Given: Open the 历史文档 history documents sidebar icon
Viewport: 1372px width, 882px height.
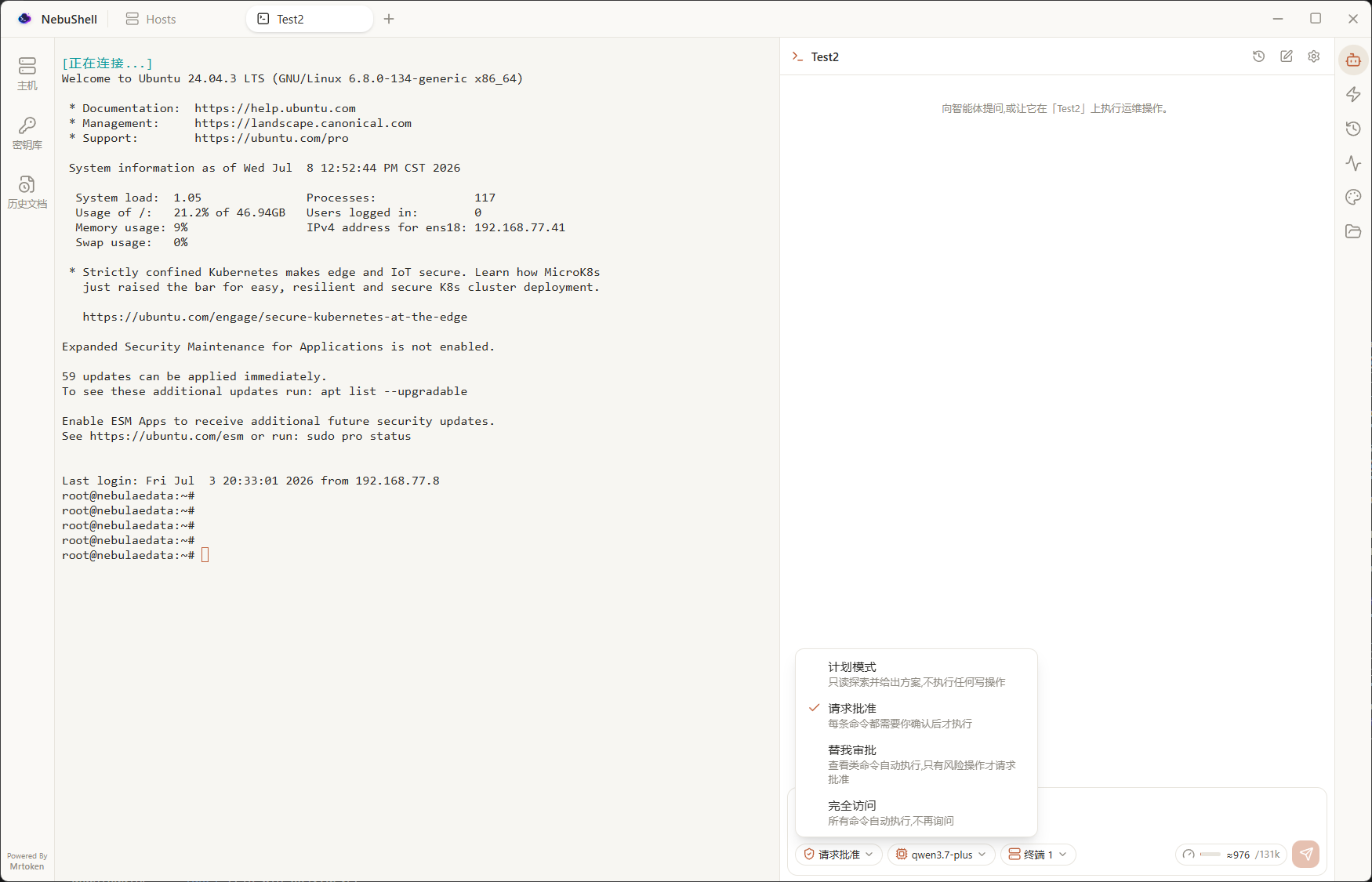Looking at the screenshot, I should [27, 192].
